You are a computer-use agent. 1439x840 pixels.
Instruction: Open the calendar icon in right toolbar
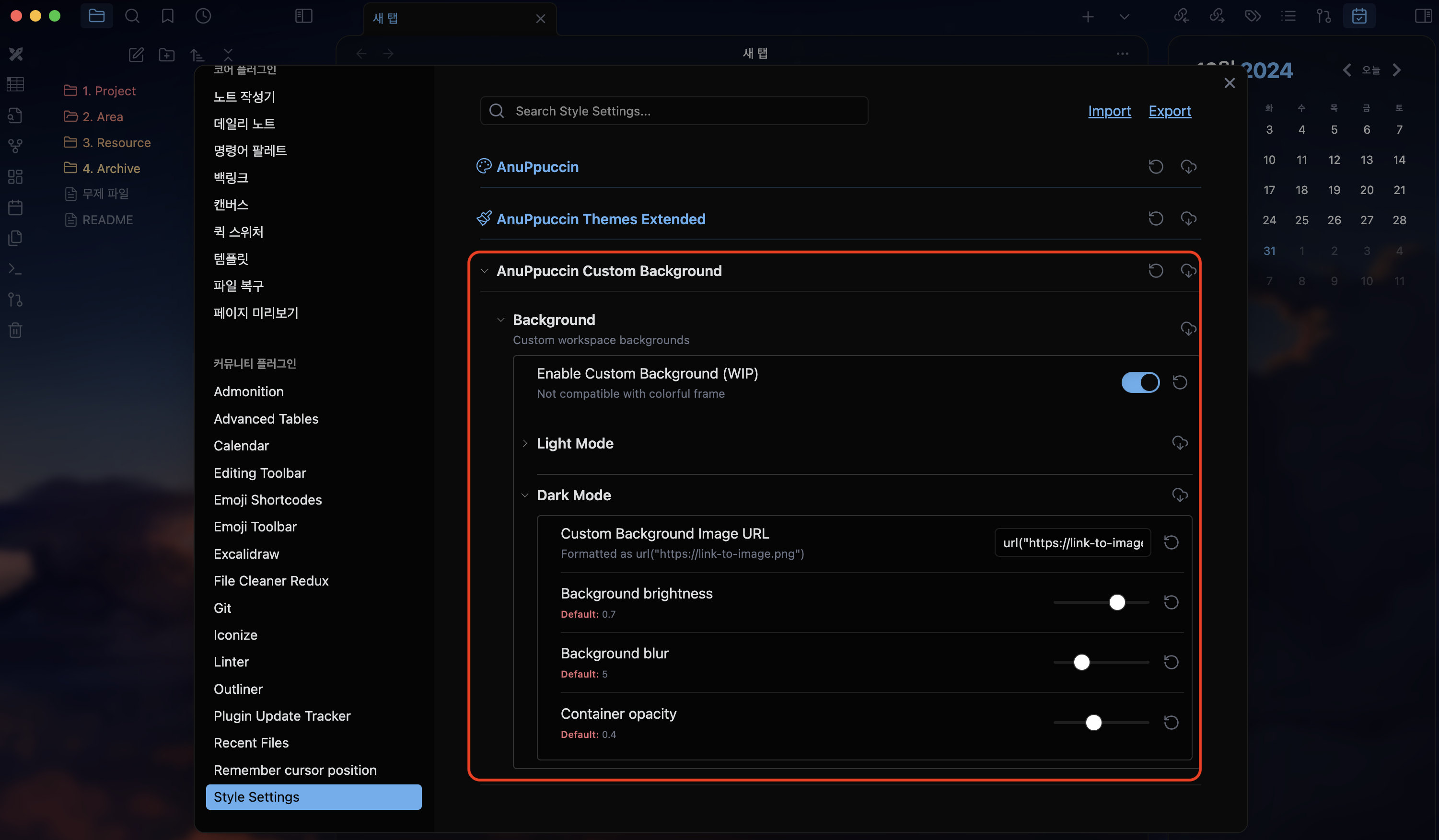[x=1359, y=16]
